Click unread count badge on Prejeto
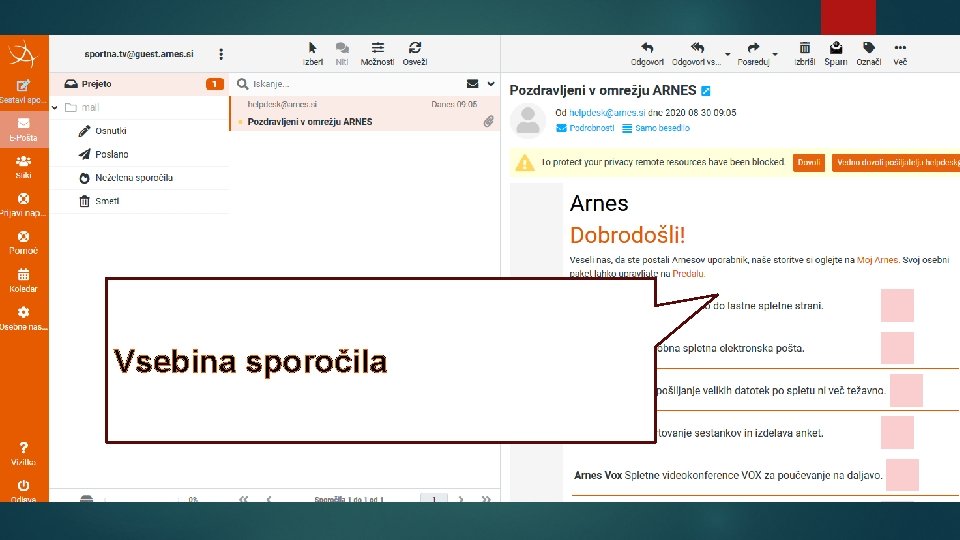The width and height of the screenshot is (960, 540). (214, 84)
